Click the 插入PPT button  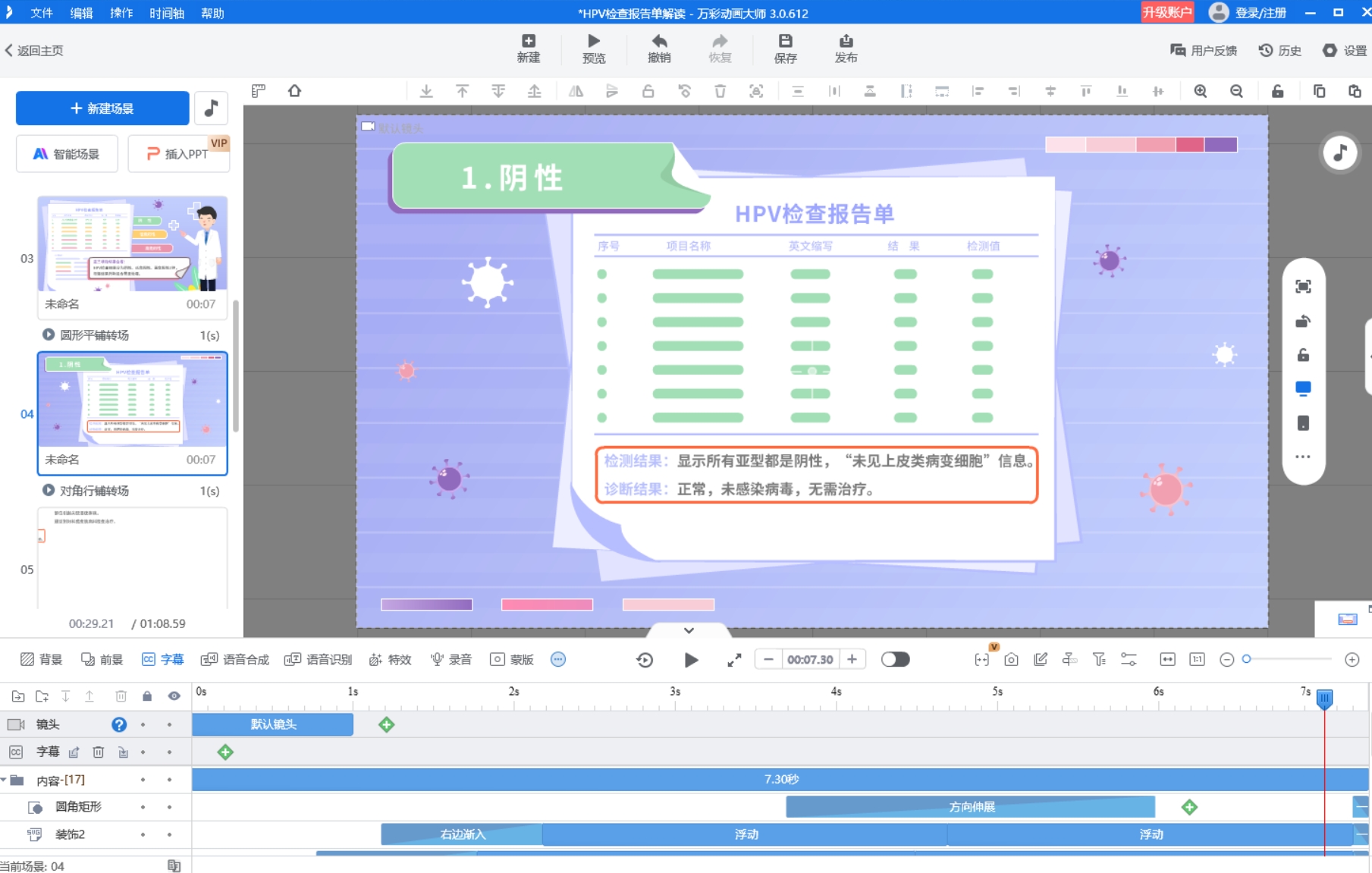coord(178,154)
